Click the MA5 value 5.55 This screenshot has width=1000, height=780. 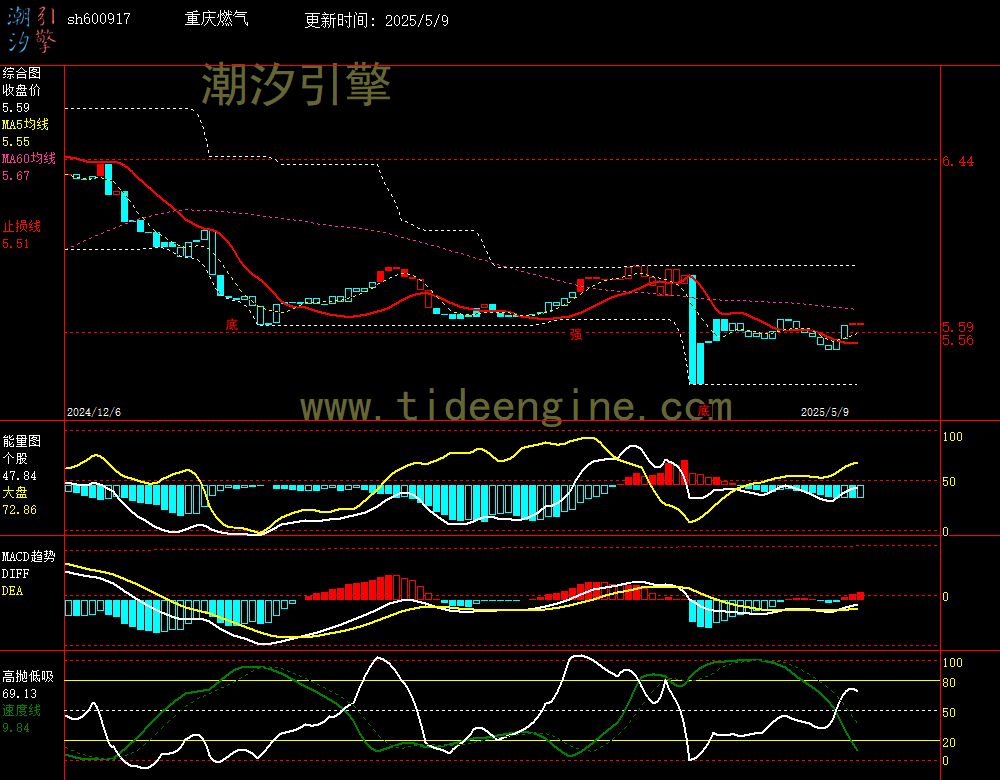[x=16, y=142]
